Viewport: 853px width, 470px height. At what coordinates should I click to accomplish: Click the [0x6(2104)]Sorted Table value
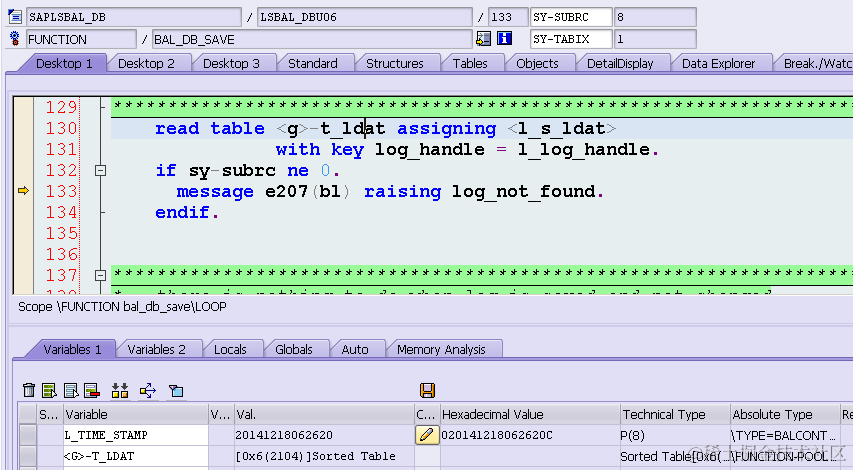pos(316,456)
